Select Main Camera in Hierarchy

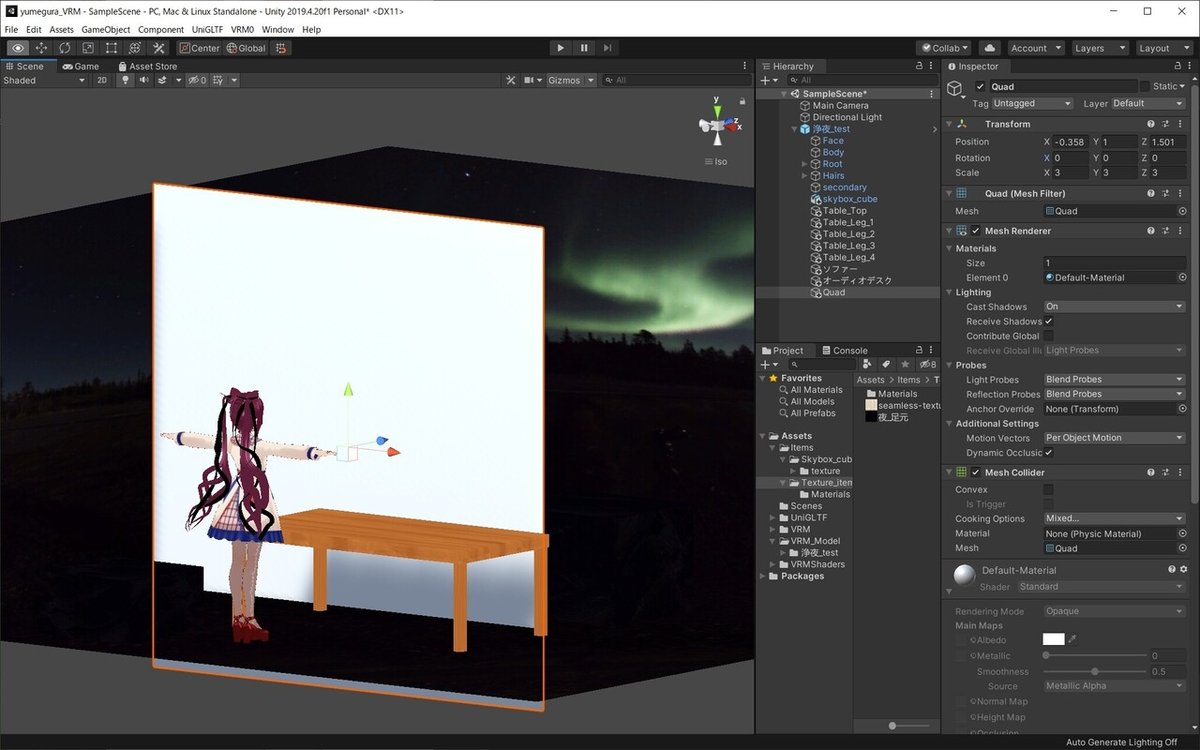(x=840, y=105)
